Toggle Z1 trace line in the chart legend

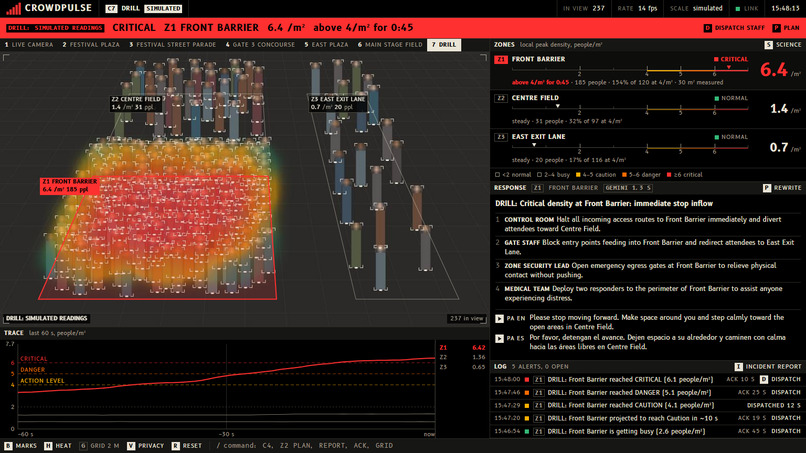click(462, 348)
